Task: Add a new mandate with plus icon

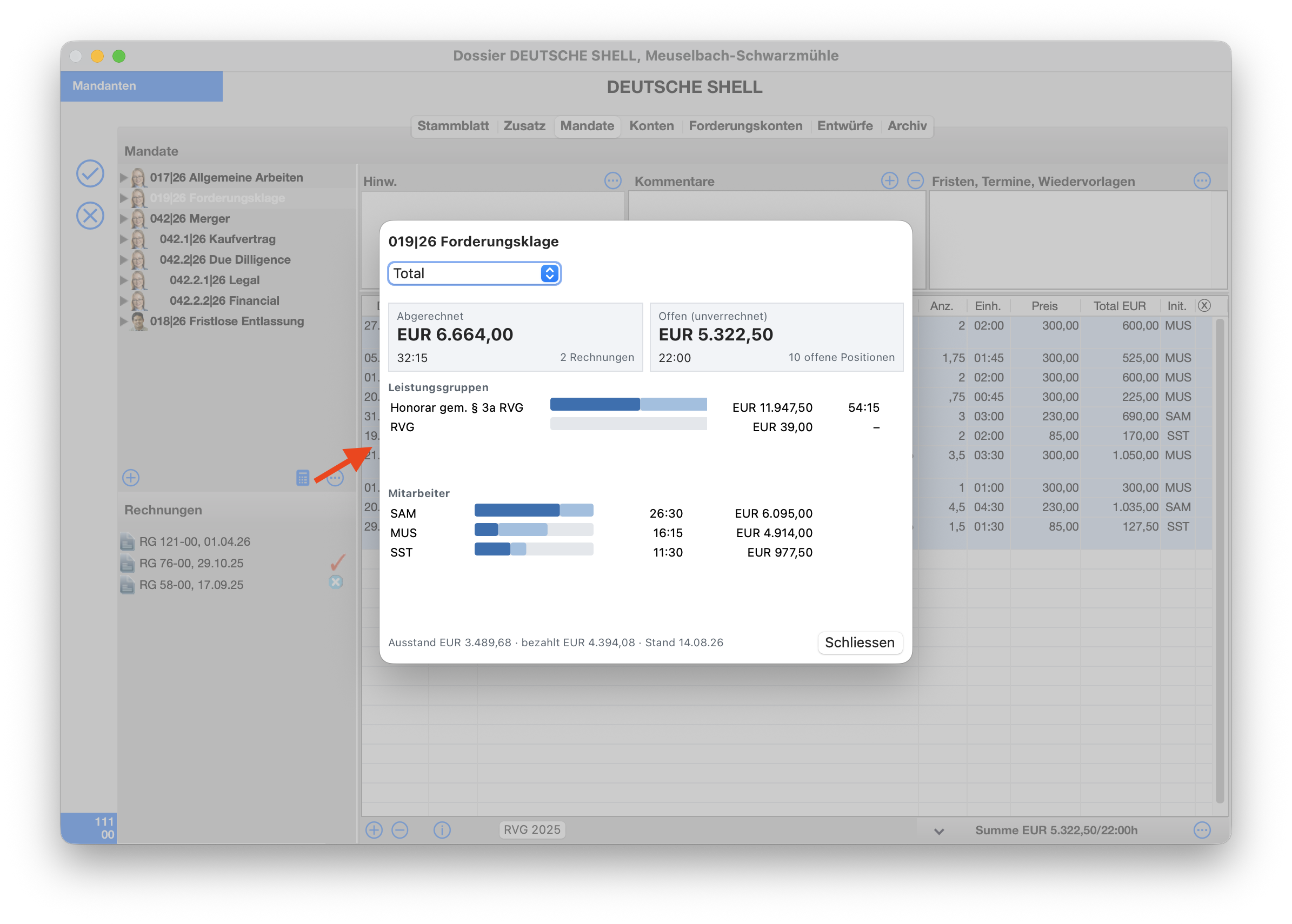Action: [131, 477]
